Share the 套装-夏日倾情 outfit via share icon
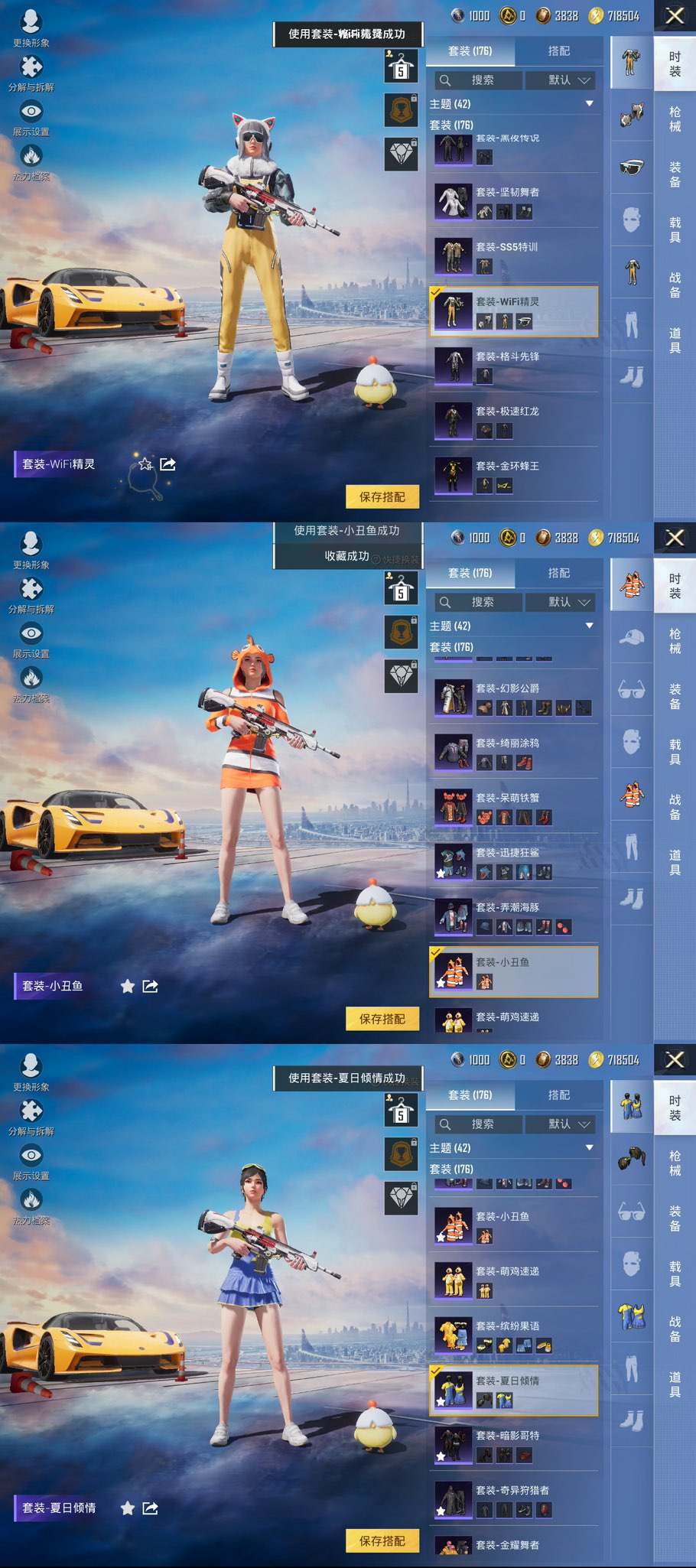 click(151, 1508)
